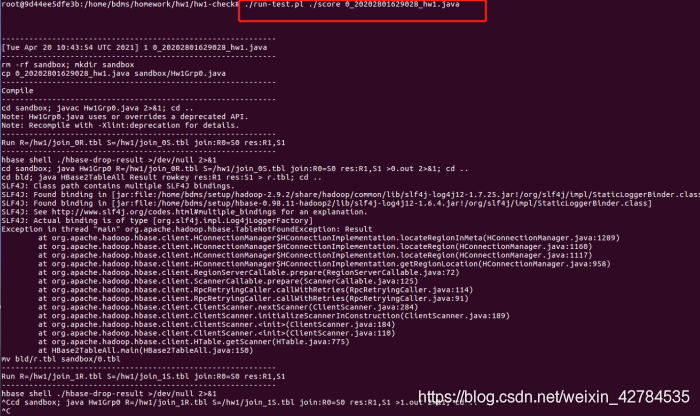Click the stack line "HBase2TableAll.main(HBase2TableAll.java:150)"
700x416 pixels.
tap(146, 350)
